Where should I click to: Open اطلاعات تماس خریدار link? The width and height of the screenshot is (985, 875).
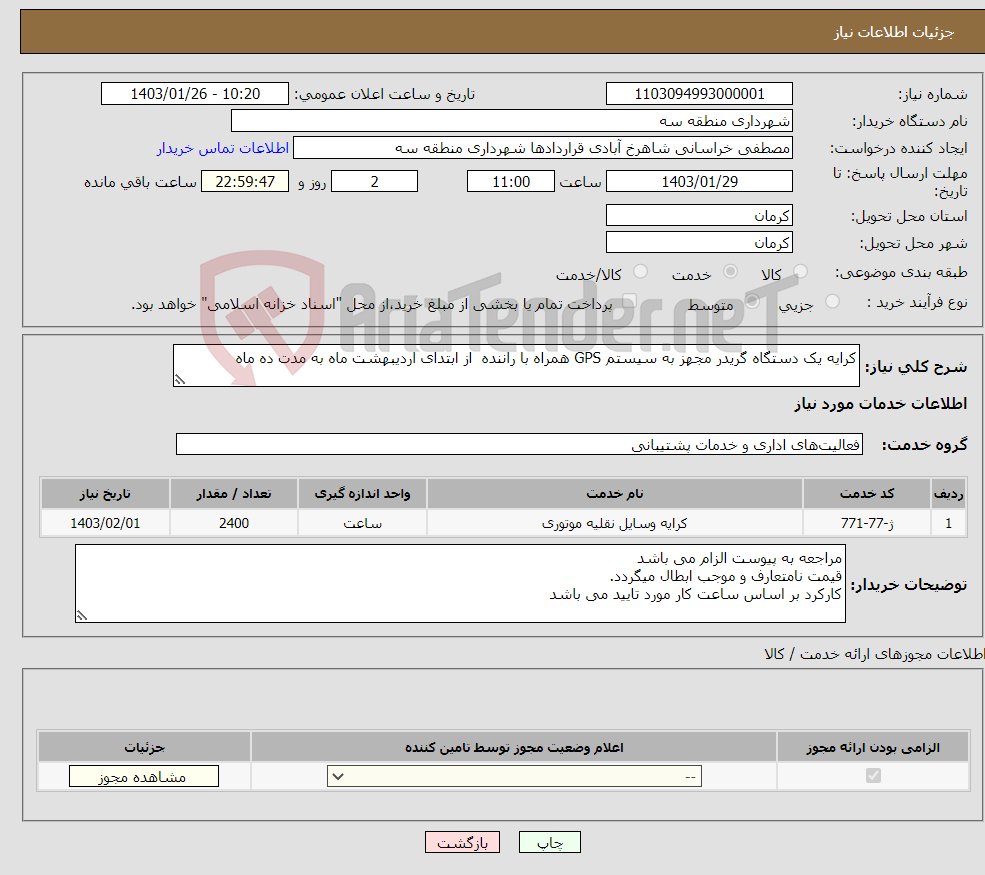coord(223,148)
